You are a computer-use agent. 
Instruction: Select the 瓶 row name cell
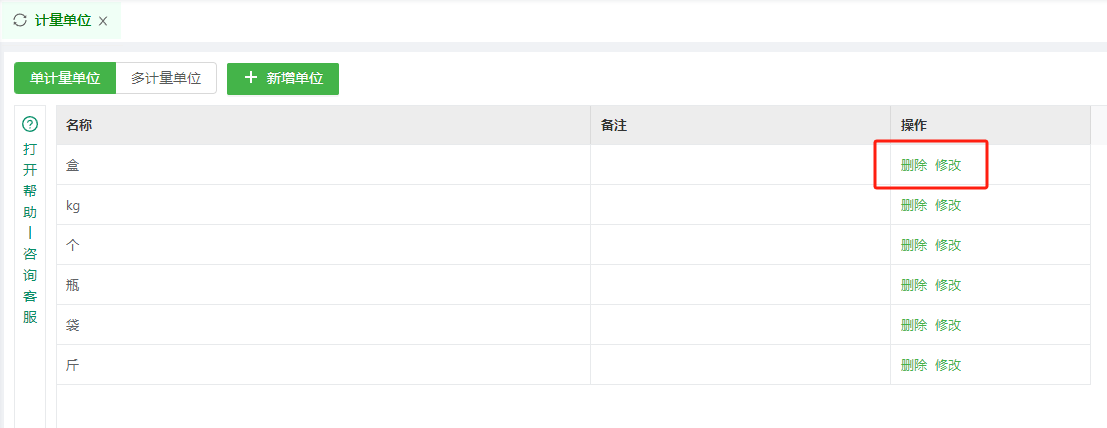pos(323,285)
